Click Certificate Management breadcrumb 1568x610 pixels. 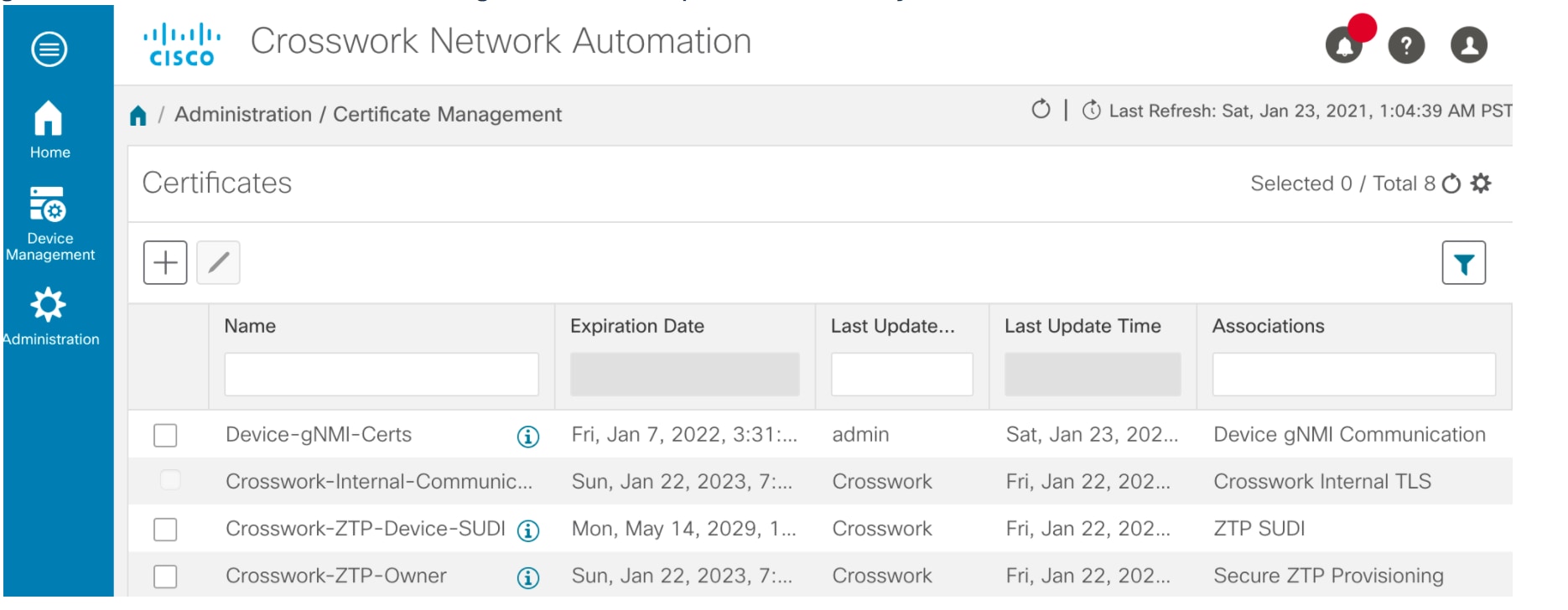[447, 114]
